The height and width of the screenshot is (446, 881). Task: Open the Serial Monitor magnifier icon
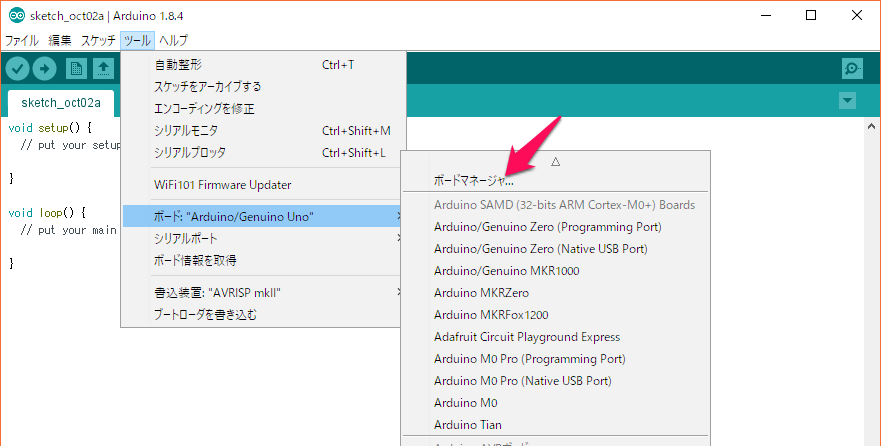[852, 68]
